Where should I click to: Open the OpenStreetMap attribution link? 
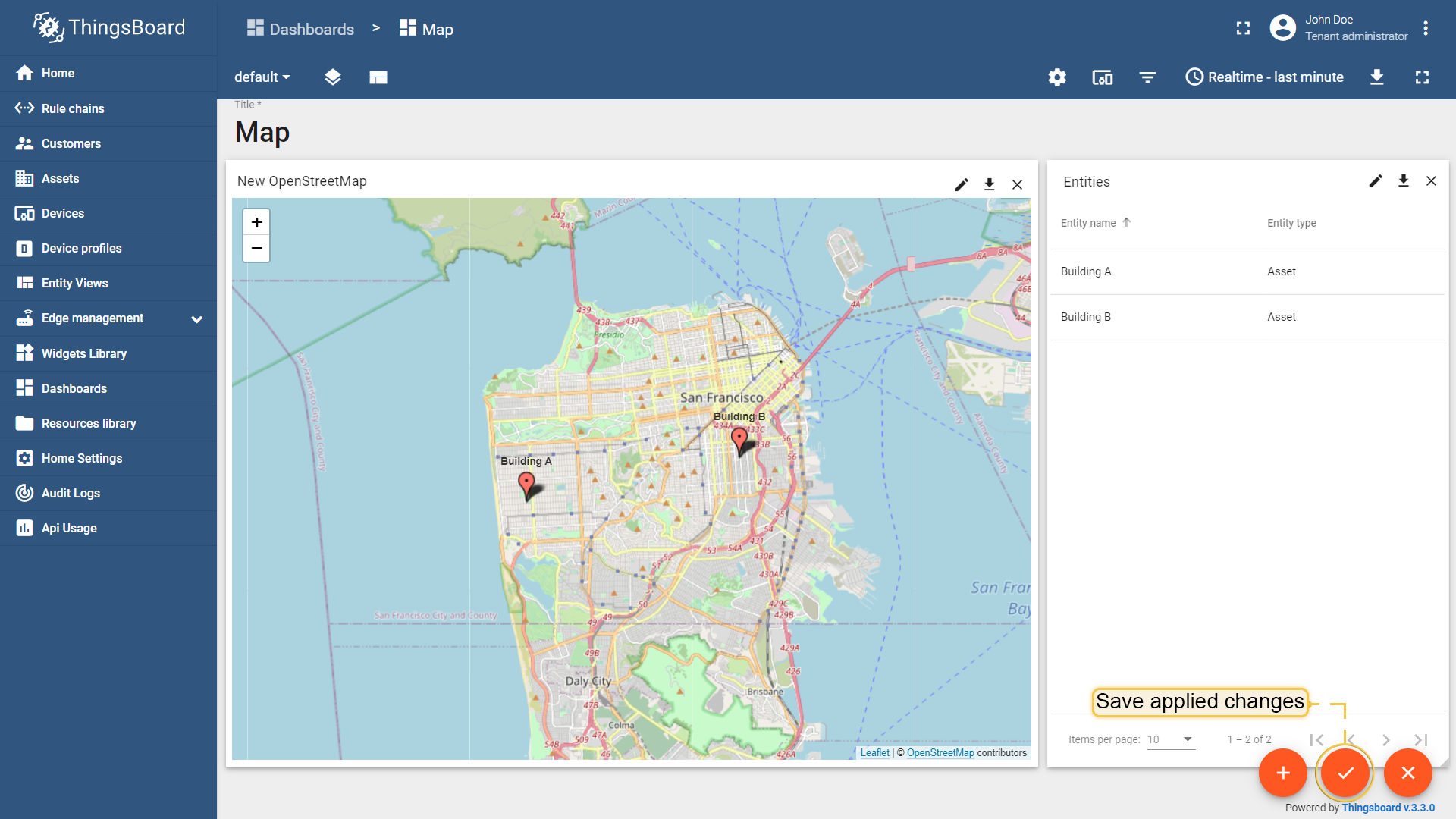coord(940,753)
